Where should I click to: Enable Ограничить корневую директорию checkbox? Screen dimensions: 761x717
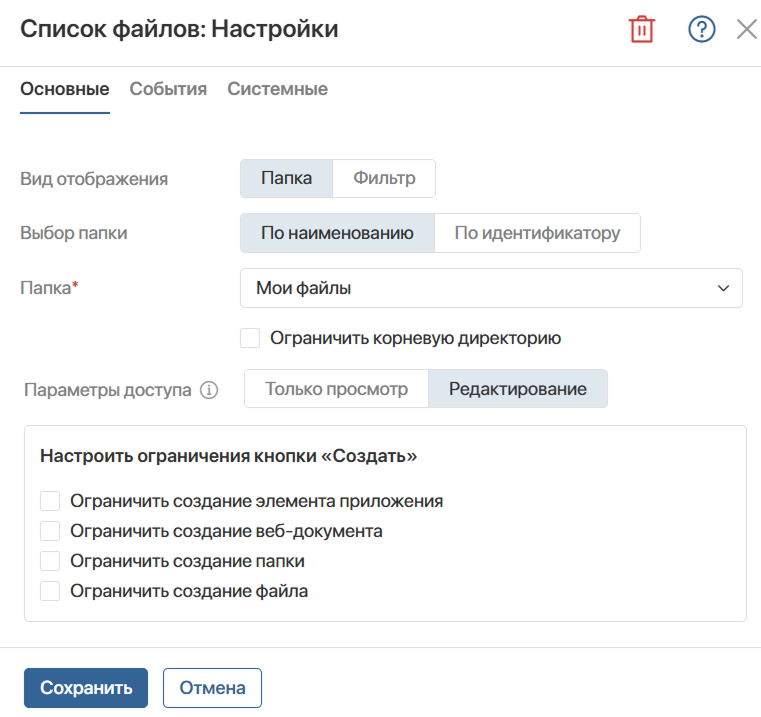[250, 338]
